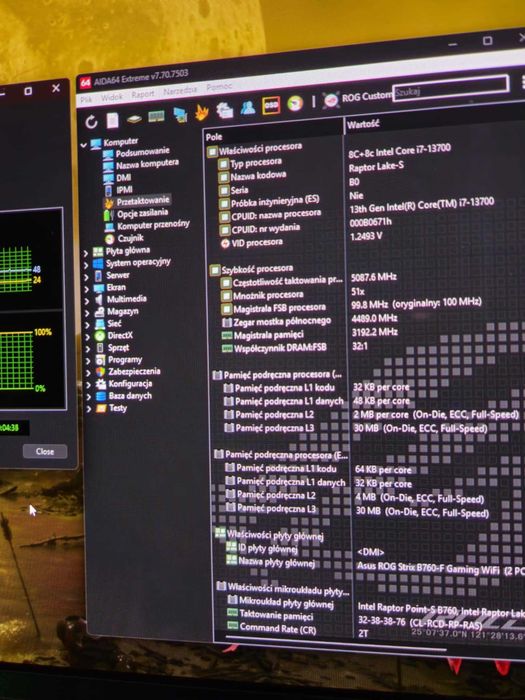525x700 pixels.
Task: Click the Opcje zasilania battery icon
Action: click(108, 215)
